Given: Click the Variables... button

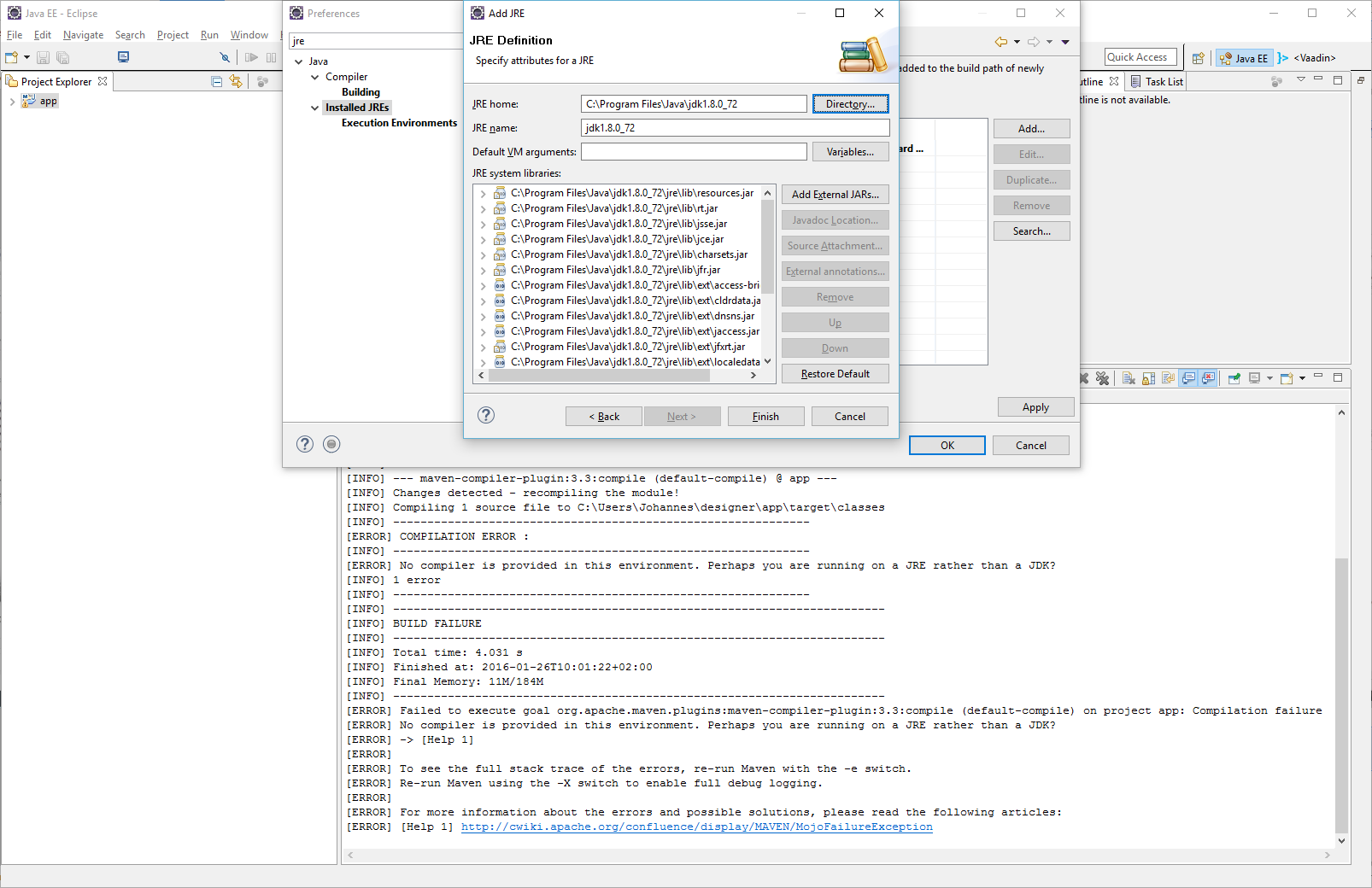Looking at the screenshot, I should 850,152.
